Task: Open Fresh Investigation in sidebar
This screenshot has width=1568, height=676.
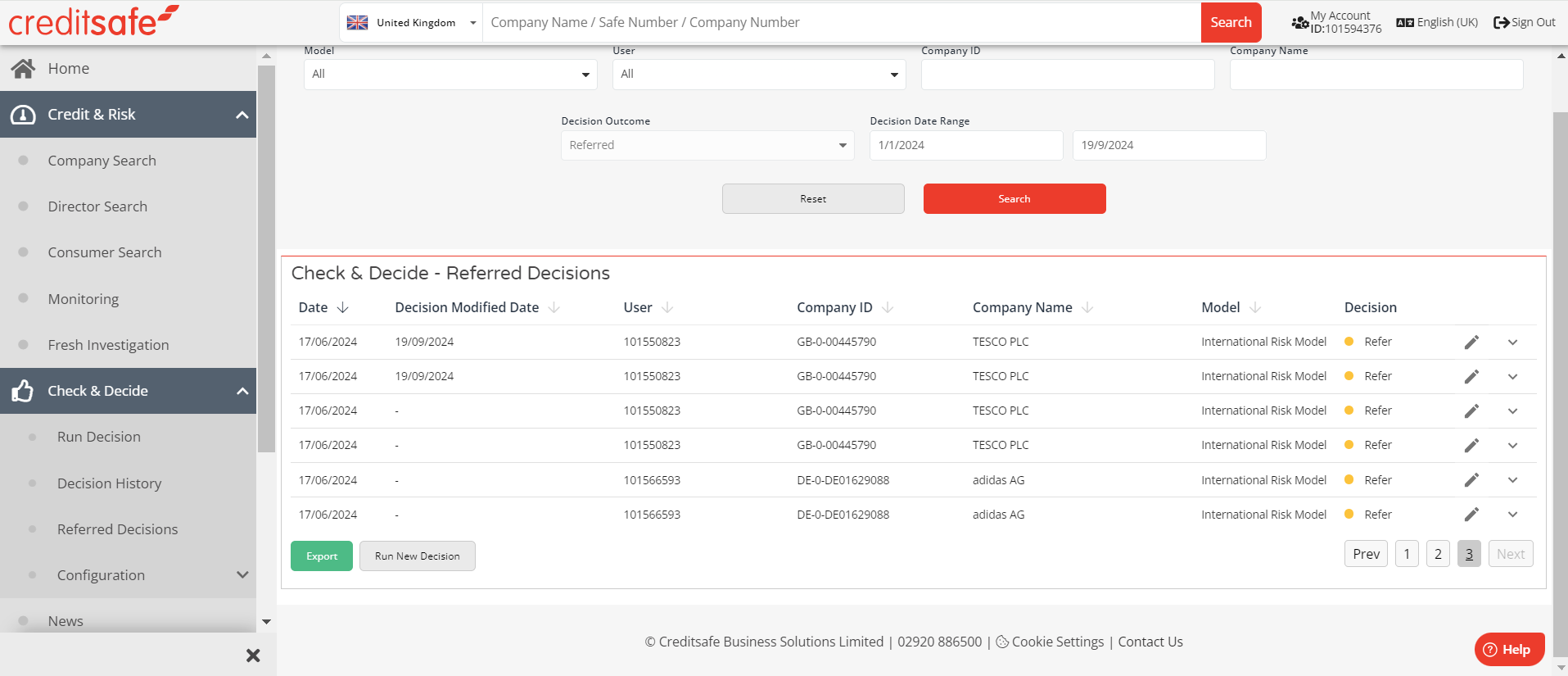Action: tap(108, 345)
